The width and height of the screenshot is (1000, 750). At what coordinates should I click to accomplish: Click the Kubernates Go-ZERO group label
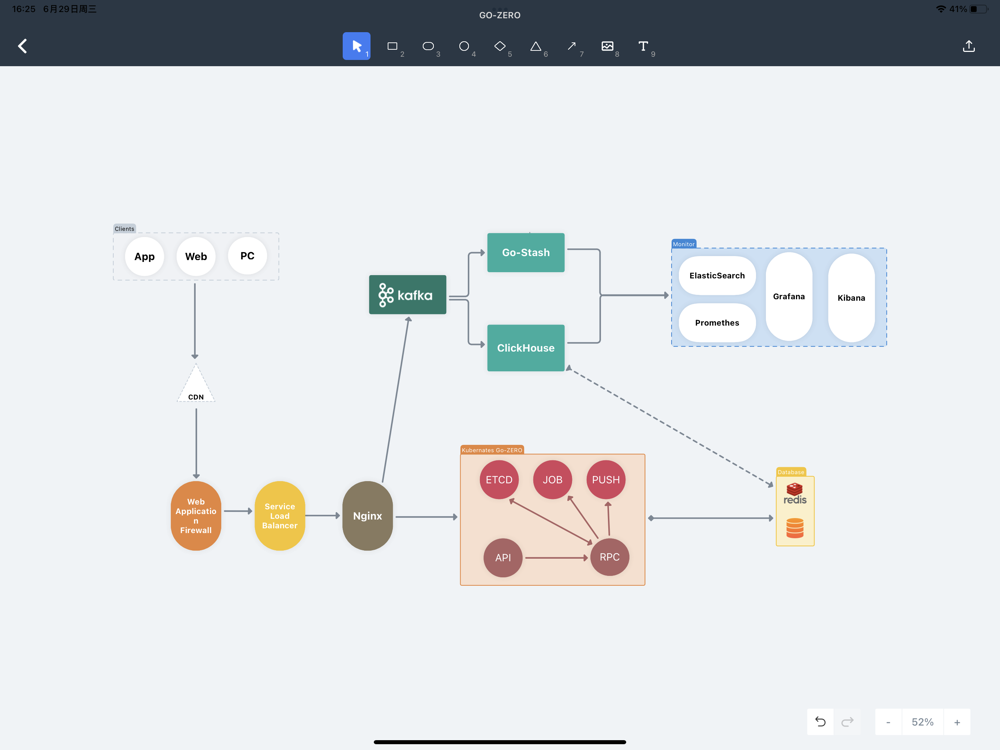point(492,450)
